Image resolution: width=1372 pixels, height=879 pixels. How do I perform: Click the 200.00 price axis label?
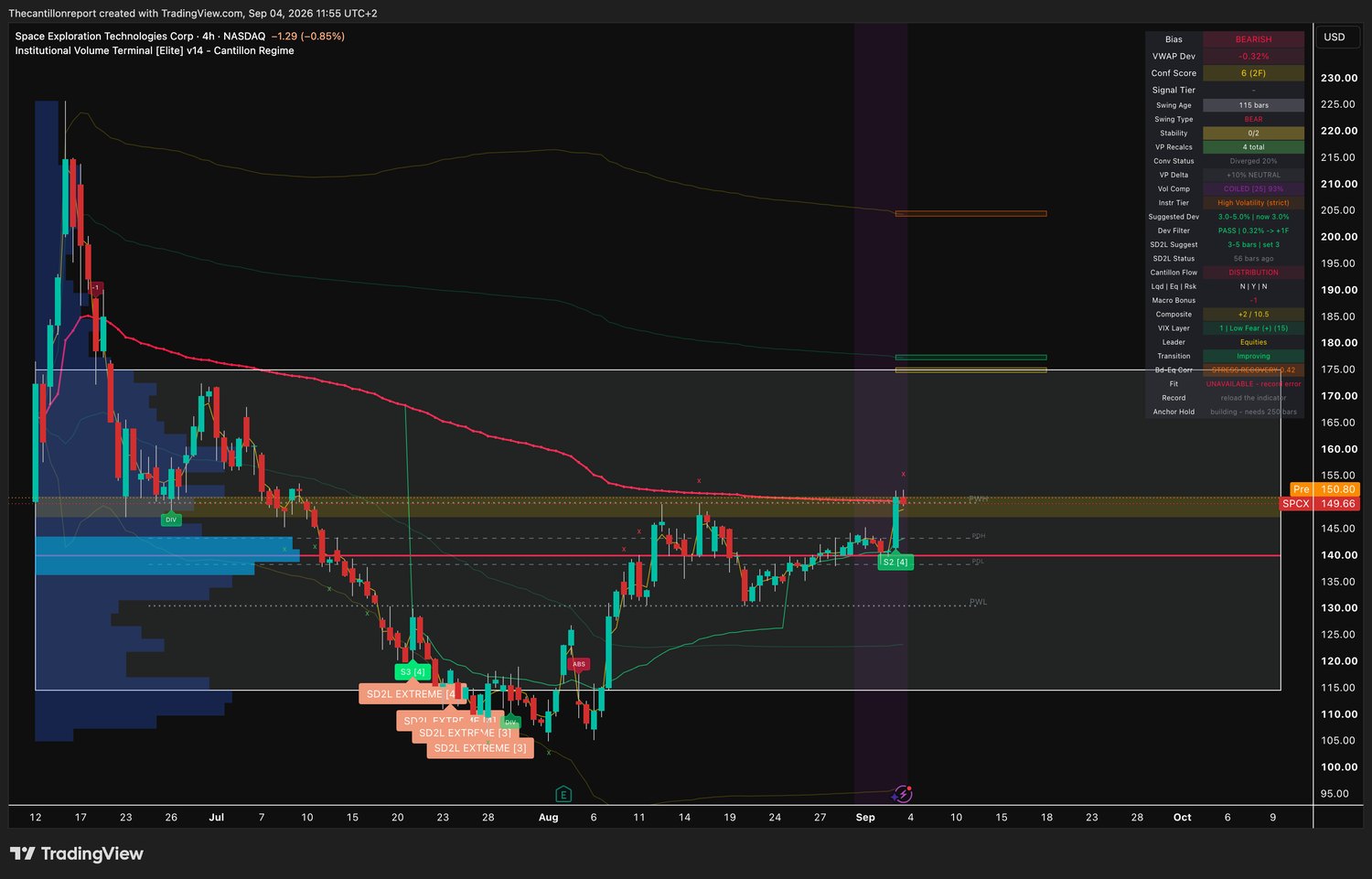pos(1339,237)
